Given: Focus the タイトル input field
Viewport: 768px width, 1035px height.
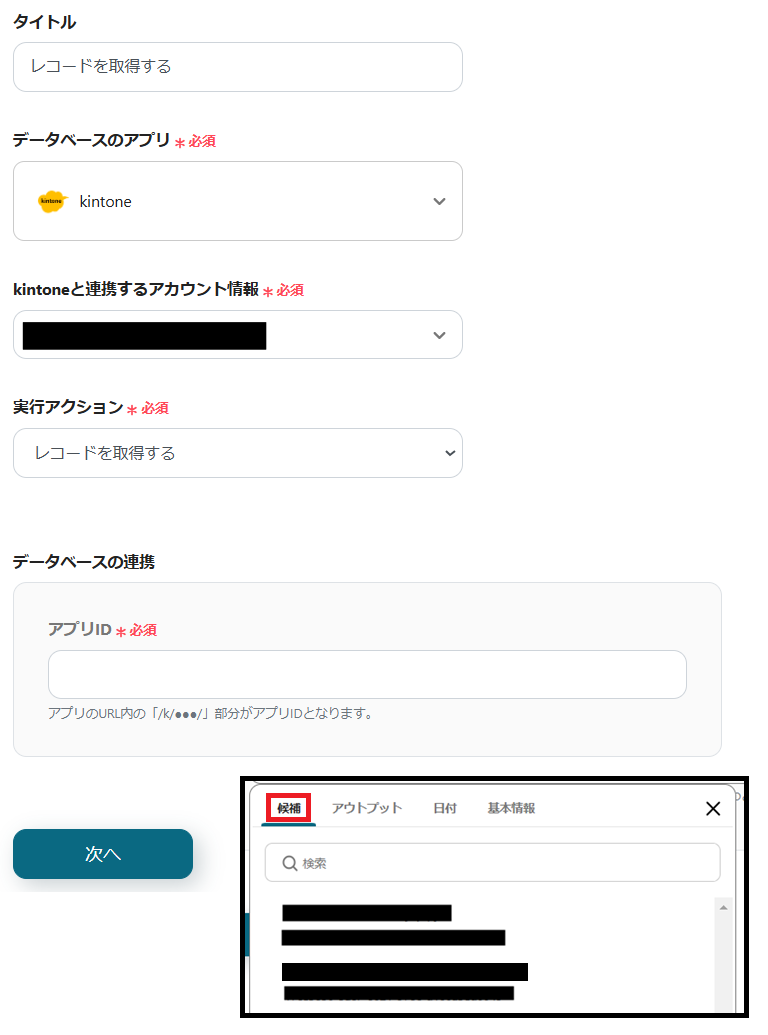Looking at the screenshot, I should pos(238,67).
